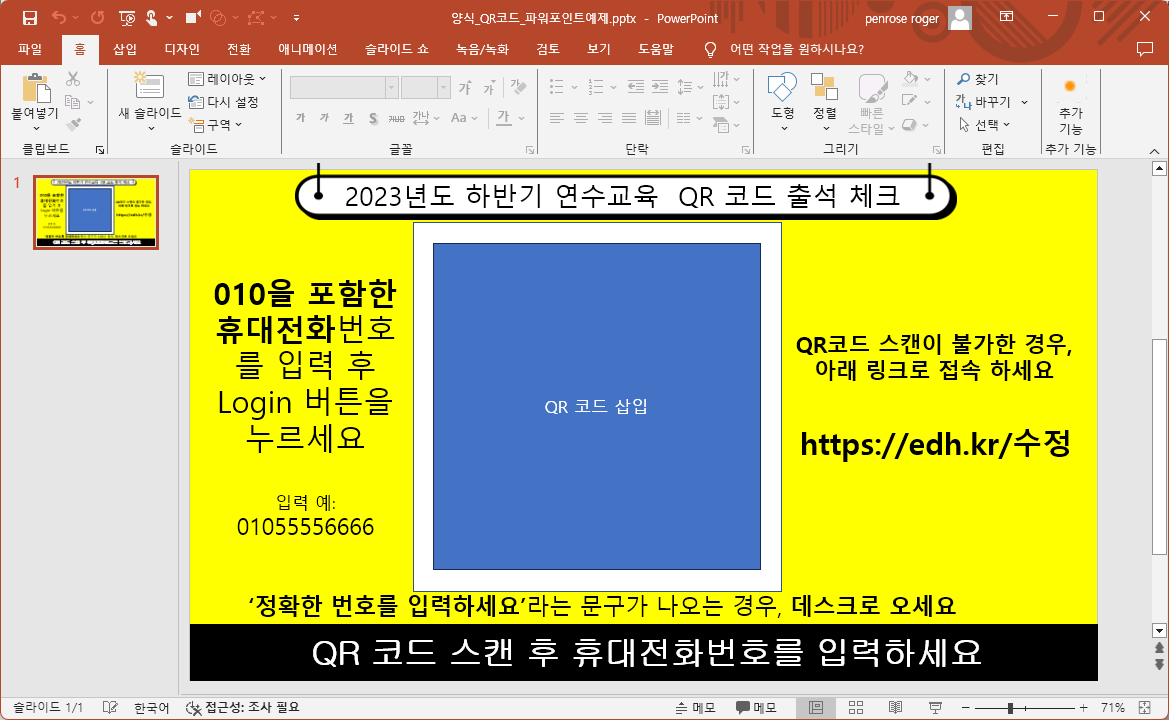Click the Paste (붙여넣기) clipboard icon

pos(35,92)
